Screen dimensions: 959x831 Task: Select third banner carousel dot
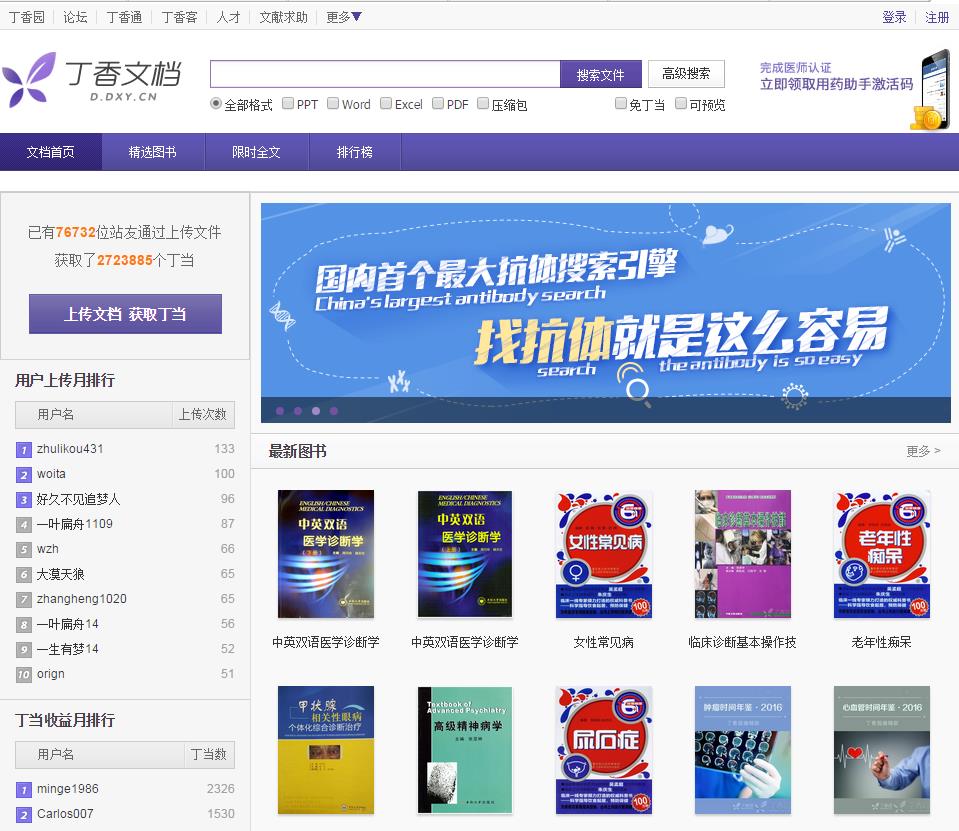[316, 411]
